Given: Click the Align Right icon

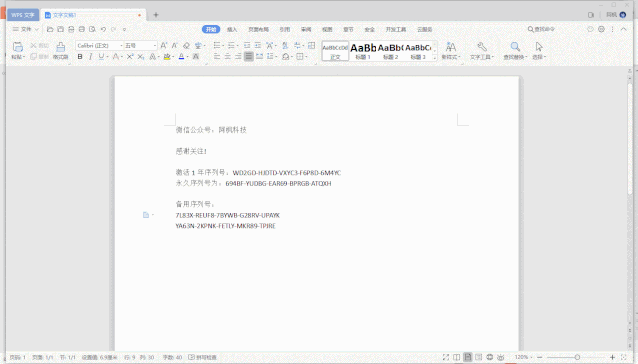Looking at the screenshot, I should click(238, 57).
